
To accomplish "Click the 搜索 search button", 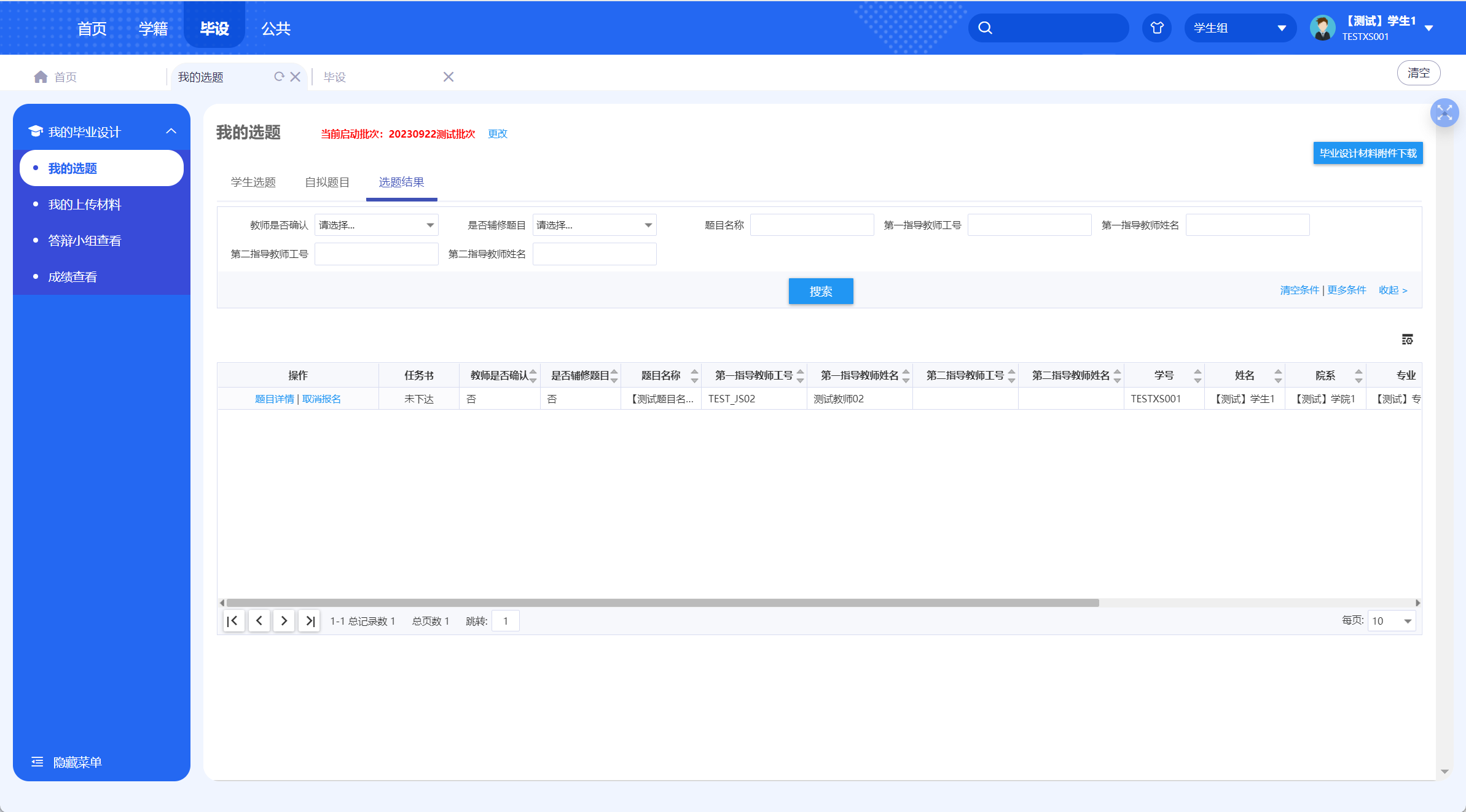I will point(821,291).
